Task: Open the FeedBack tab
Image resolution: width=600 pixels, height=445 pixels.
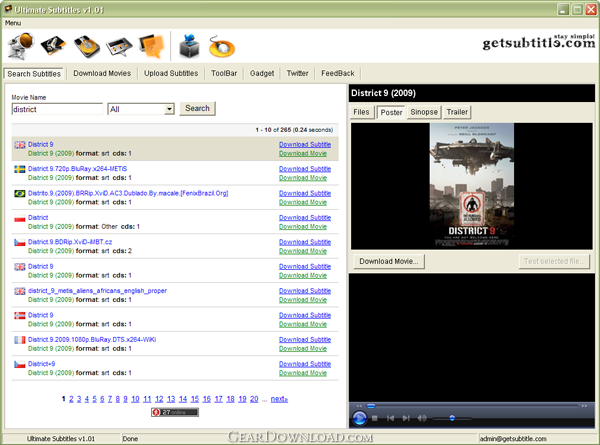Action: (338, 73)
